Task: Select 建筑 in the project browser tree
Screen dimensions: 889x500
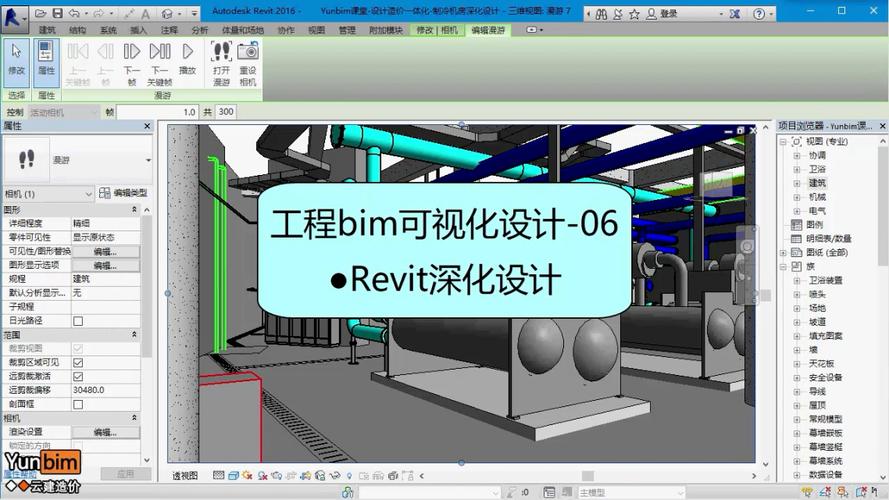Action: (x=817, y=183)
